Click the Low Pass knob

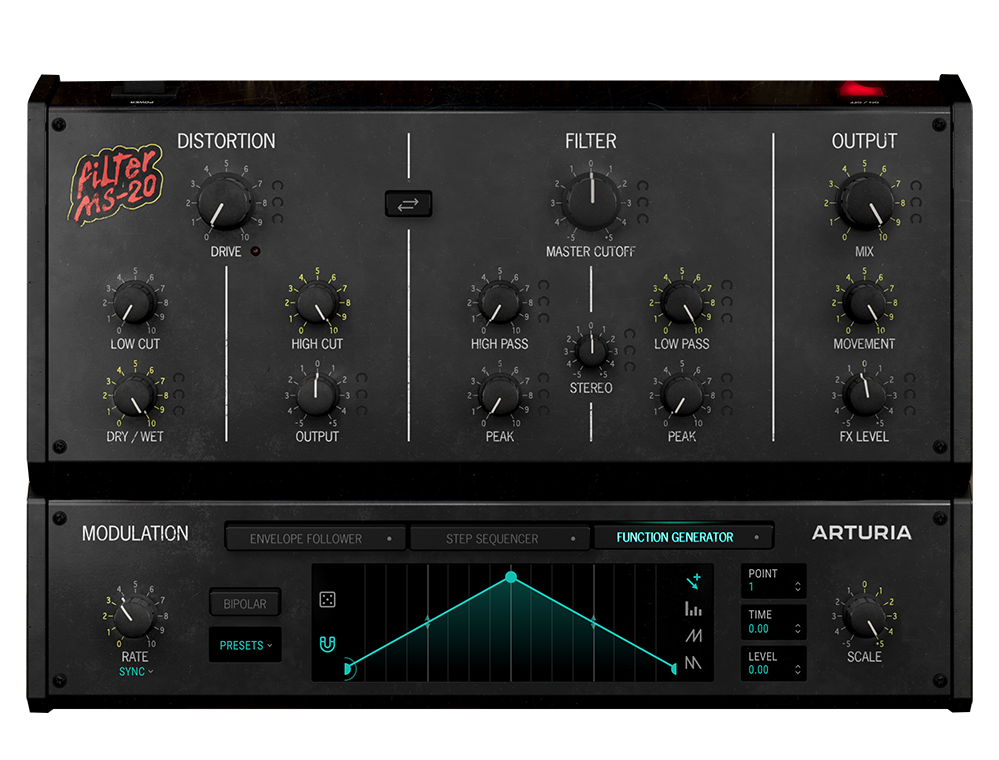pyautogui.click(x=682, y=303)
